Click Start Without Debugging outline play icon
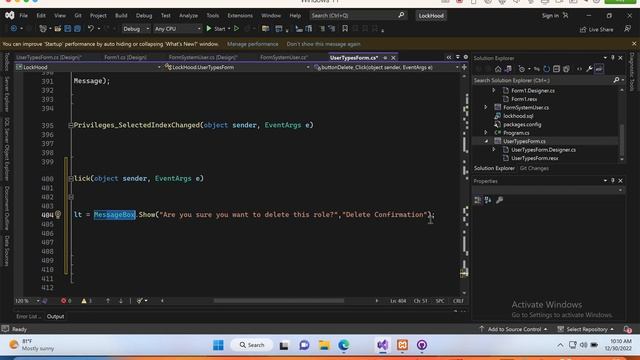 pos(236,29)
